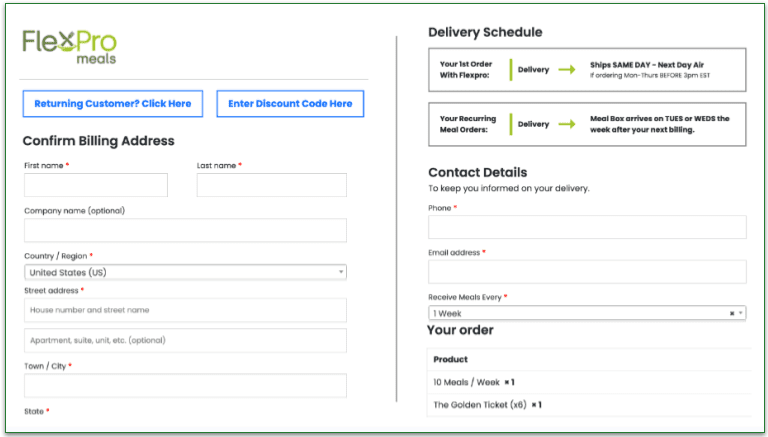Focus the First name field

(x=96, y=185)
